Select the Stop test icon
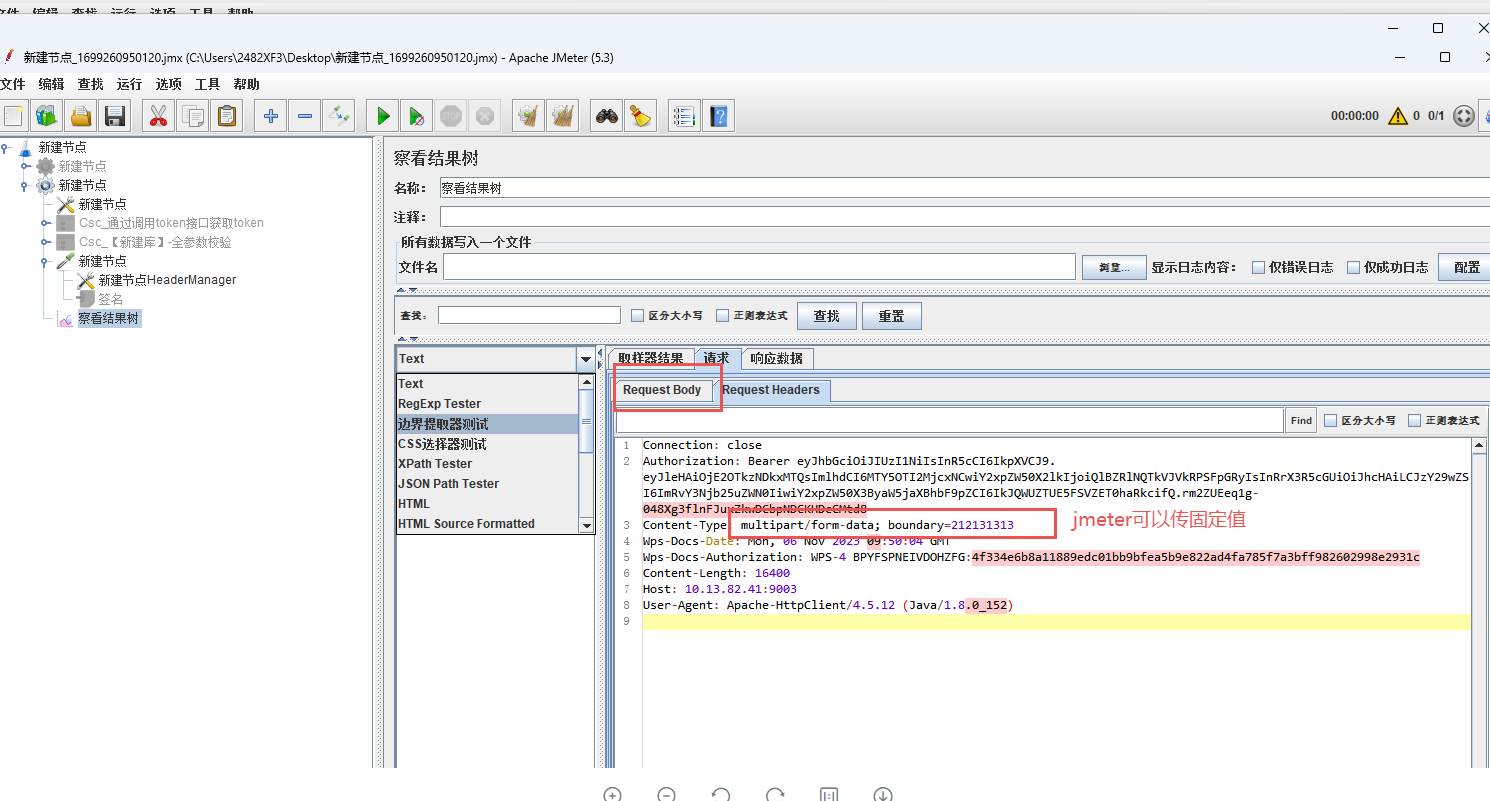This screenshot has width=1490, height=801. (451, 115)
